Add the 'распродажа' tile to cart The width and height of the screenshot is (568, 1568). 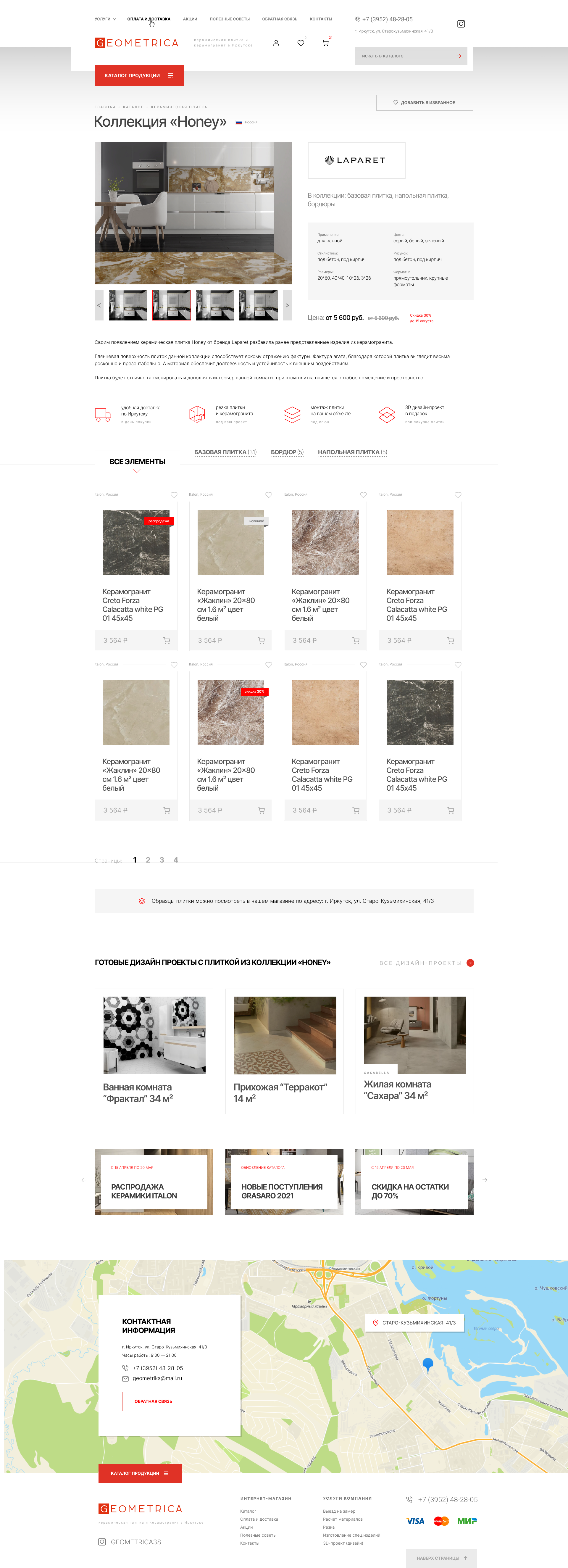(167, 640)
